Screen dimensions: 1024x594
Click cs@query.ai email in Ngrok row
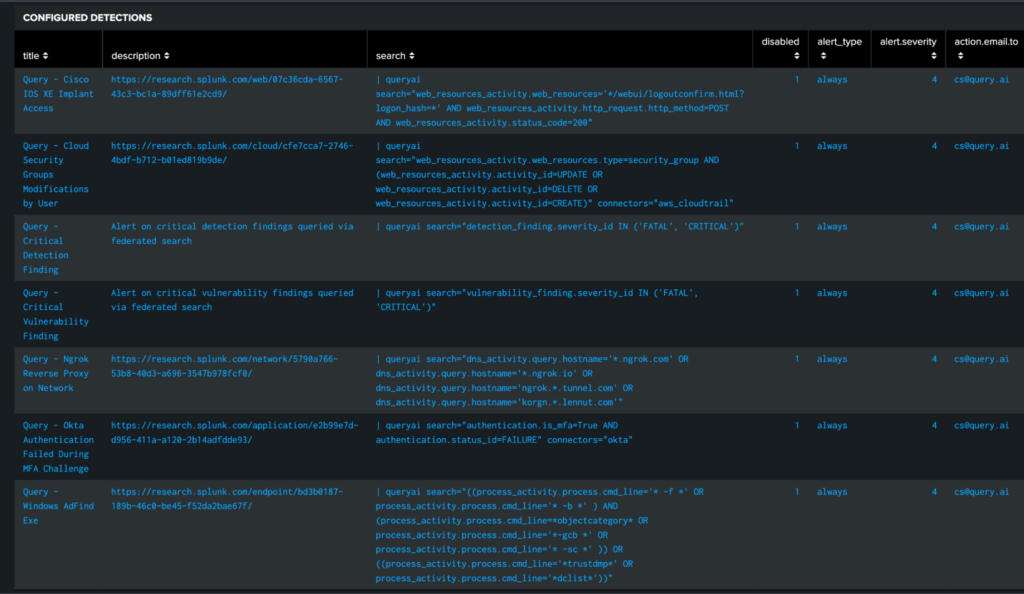pos(980,359)
